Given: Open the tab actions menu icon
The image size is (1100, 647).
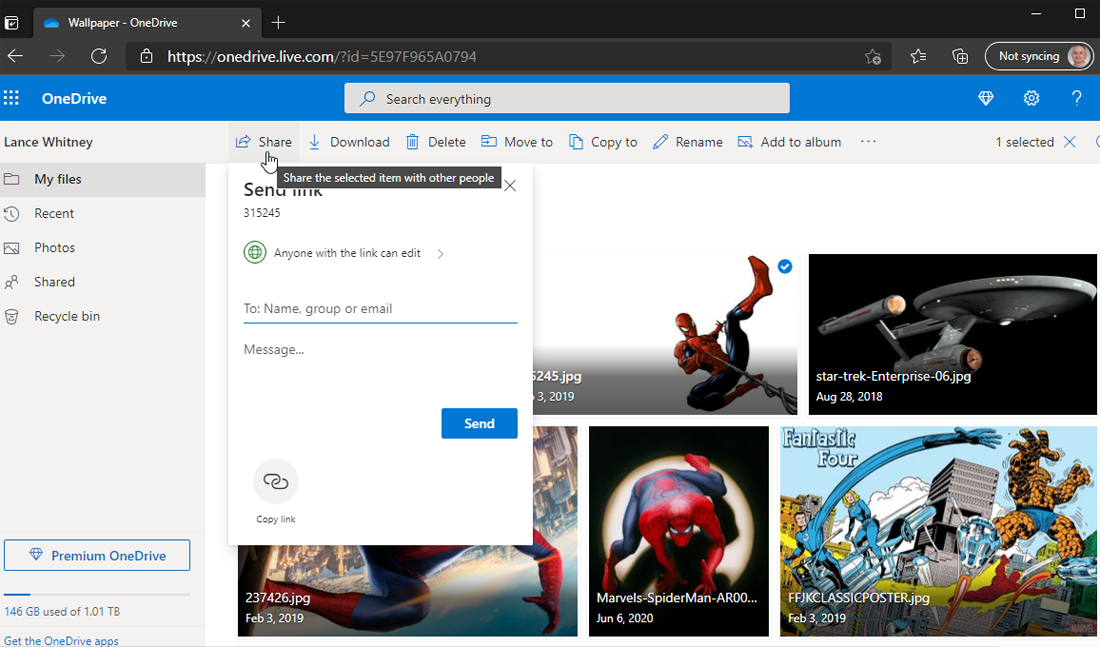Looking at the screenshot, I should (x=12, y=23).
